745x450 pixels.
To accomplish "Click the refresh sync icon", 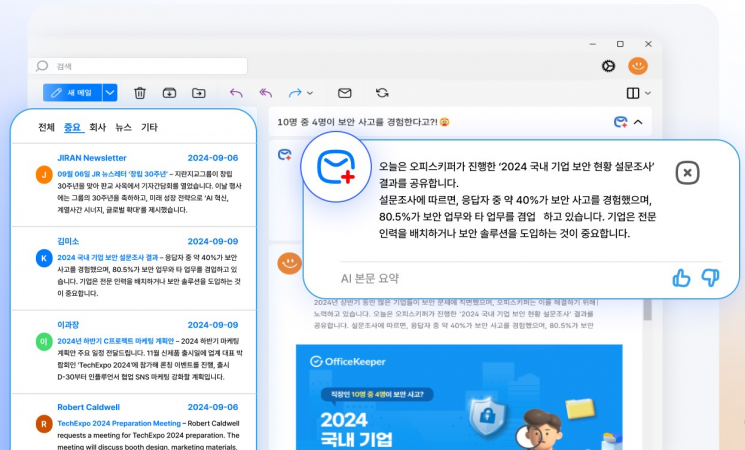I will point(382,93).
